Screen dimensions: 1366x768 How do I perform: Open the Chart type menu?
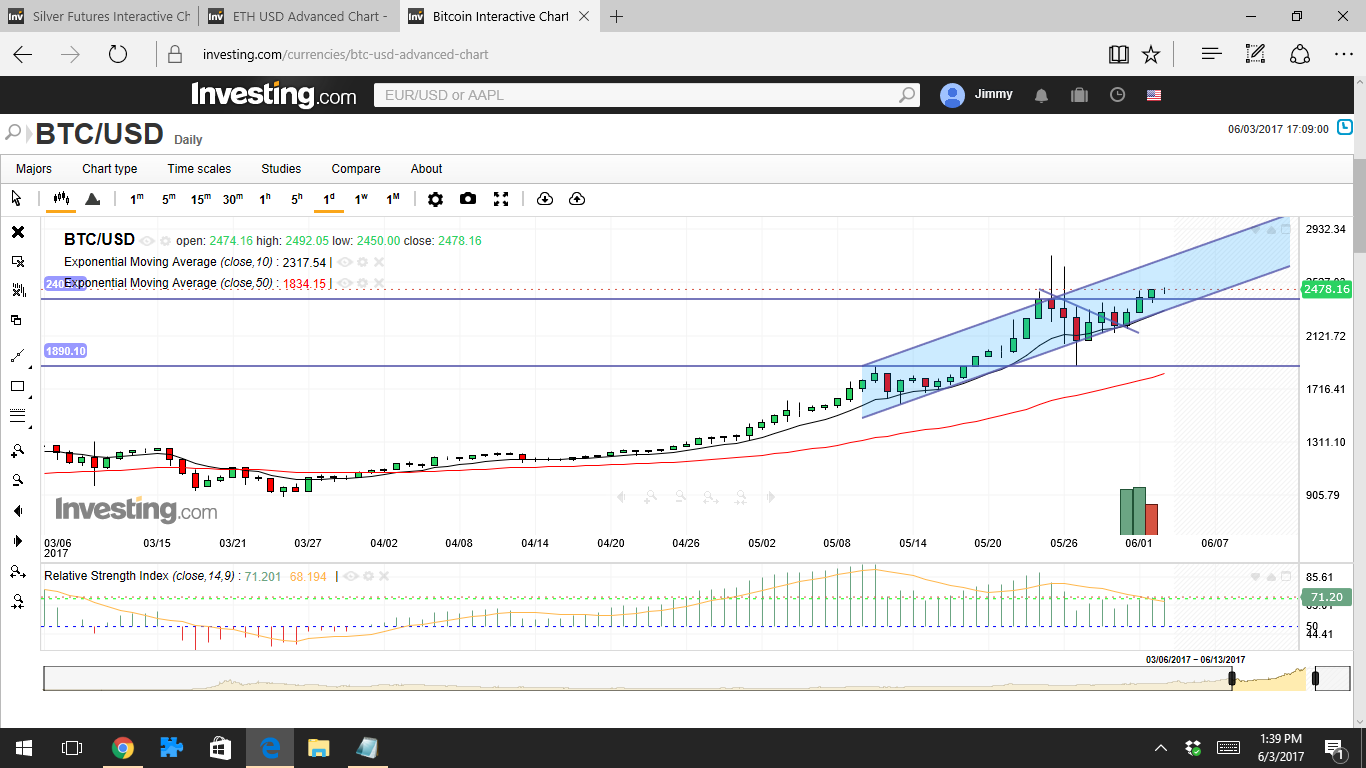(x=110, y=169)
